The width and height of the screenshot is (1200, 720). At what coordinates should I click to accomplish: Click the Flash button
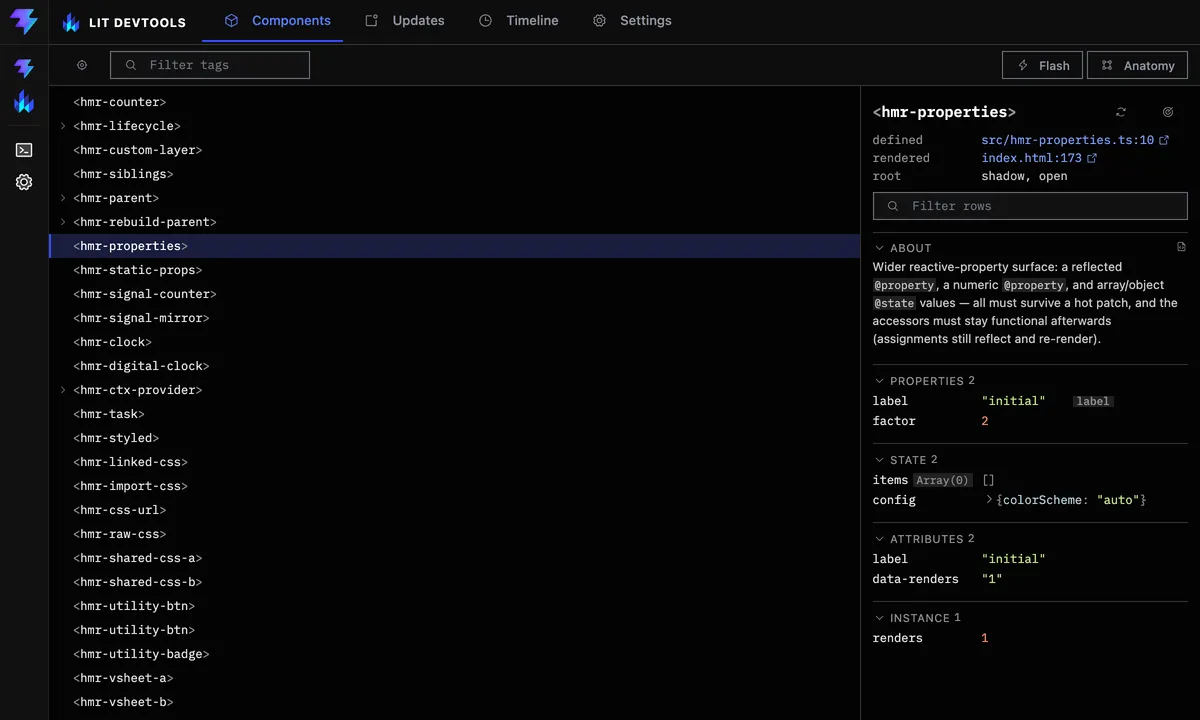[1043, 65]
